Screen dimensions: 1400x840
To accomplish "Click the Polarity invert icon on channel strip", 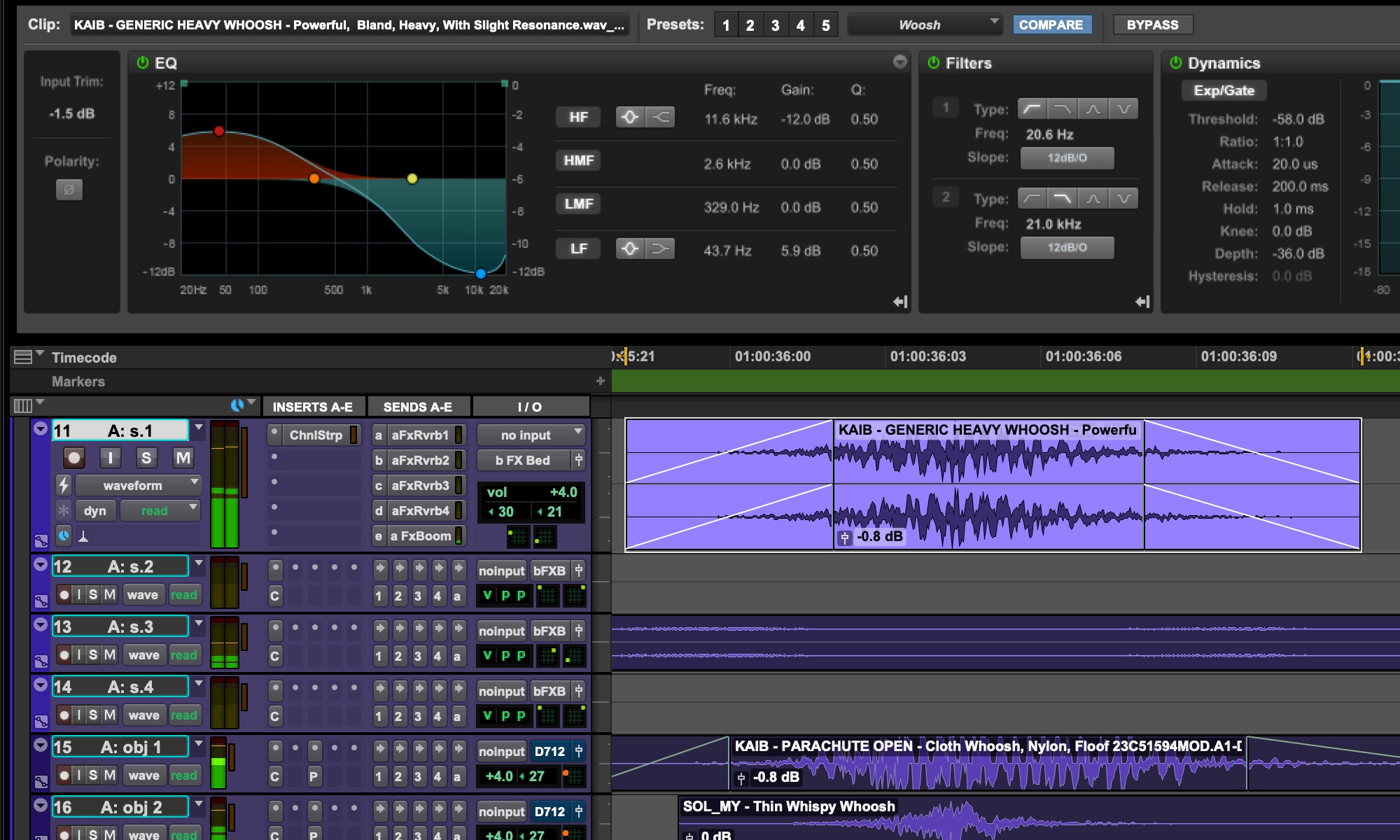I will pyautogui.click(x=69, y=189).
